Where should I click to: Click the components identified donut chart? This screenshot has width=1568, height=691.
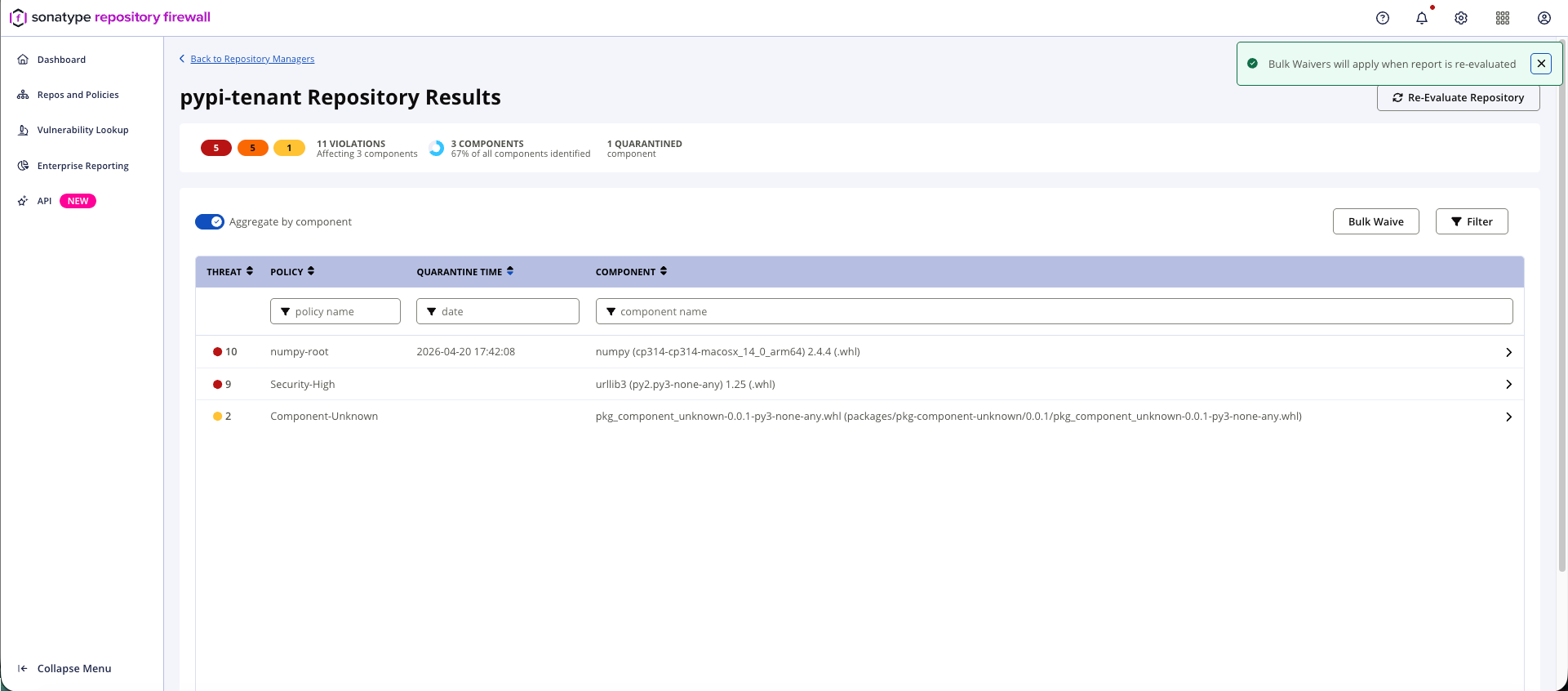tap(437, 148)
